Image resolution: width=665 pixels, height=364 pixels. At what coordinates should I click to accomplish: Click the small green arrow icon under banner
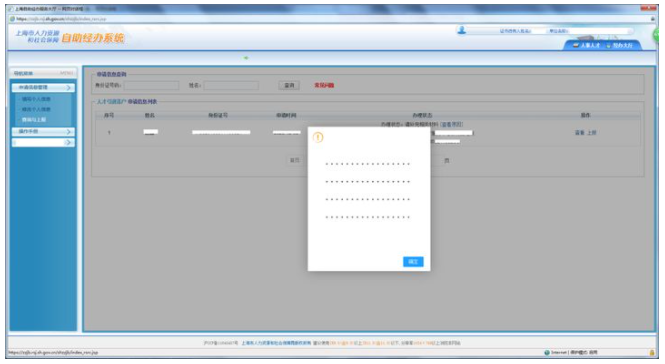[246, 58]
